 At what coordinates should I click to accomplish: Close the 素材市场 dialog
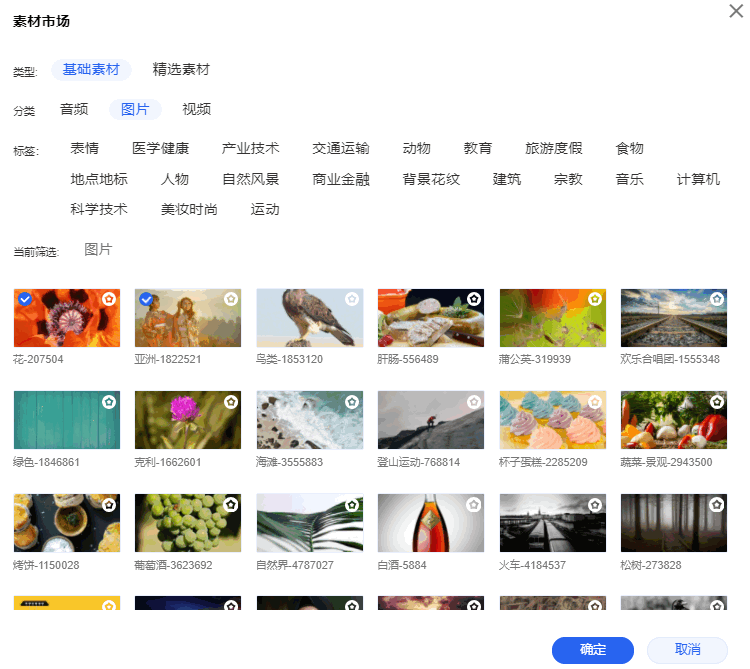(x=736, y=11)
